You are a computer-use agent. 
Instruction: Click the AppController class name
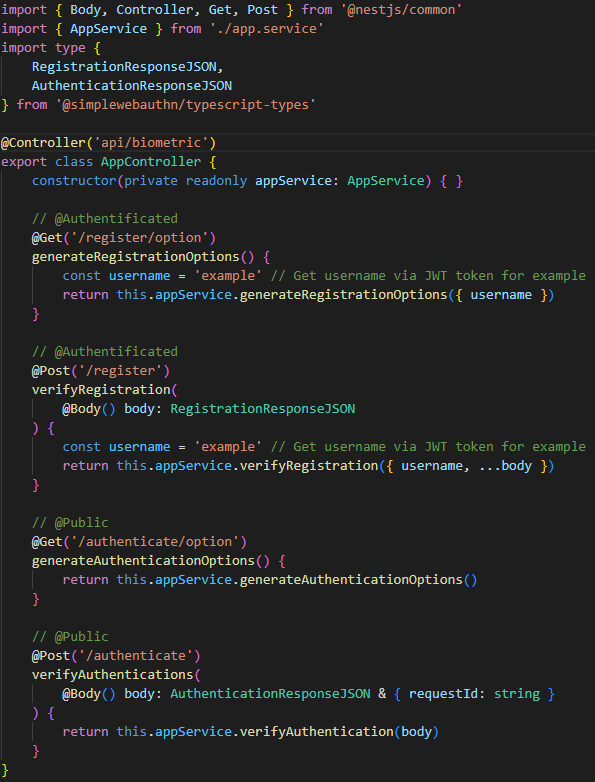coord(151,162)
